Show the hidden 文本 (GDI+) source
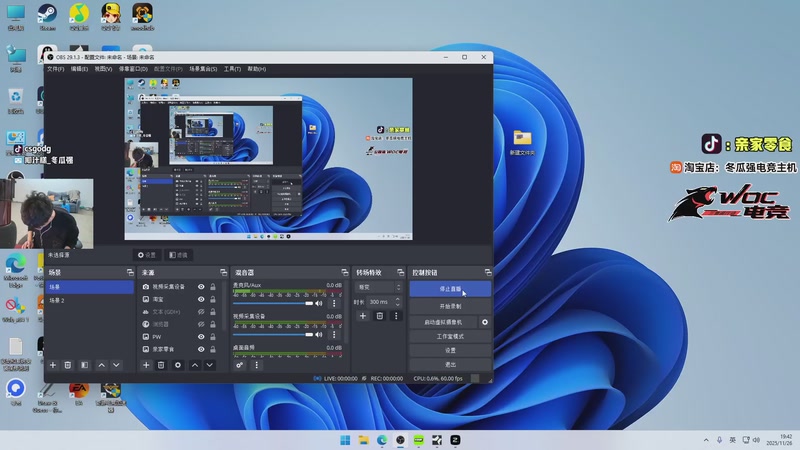The height and width of the screenshot is (450, 800). click(201, 312)
